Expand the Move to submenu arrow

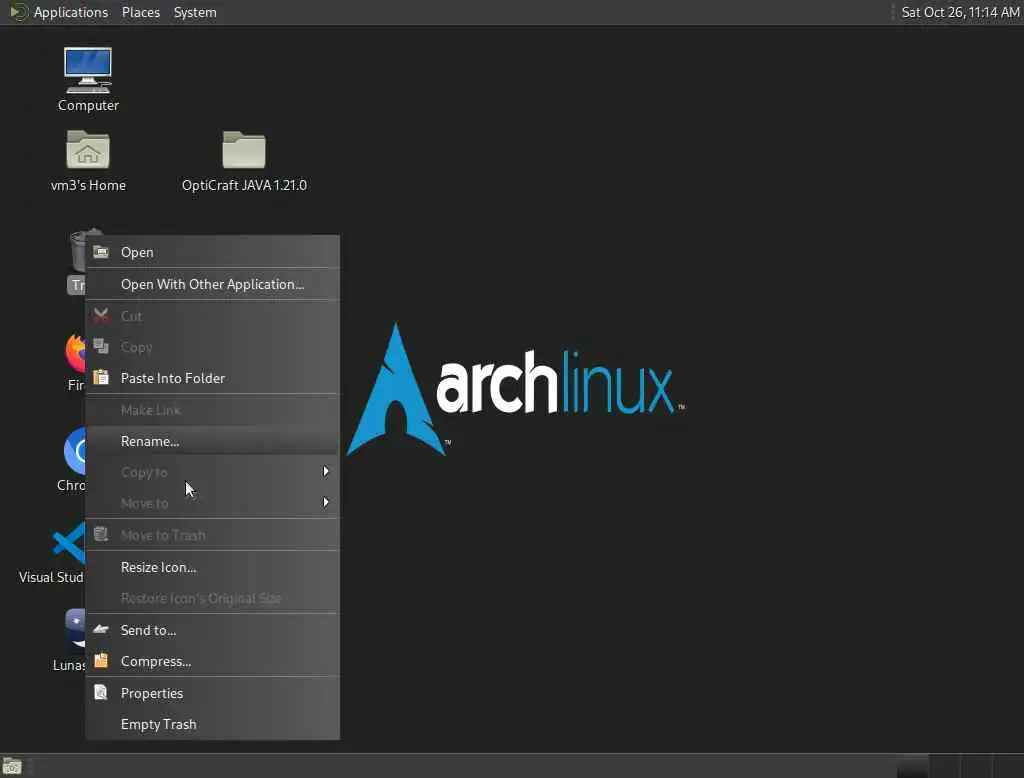[325, 502]
